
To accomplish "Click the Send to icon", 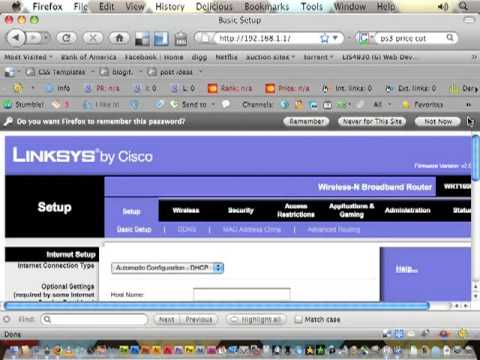I will pos(174,104).
